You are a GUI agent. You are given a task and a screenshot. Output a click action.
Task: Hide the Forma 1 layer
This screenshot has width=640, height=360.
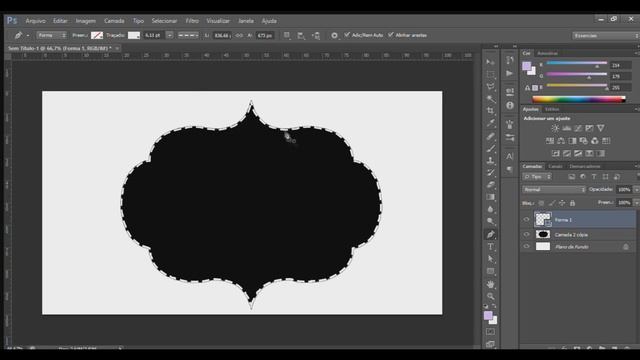point(527,220)
